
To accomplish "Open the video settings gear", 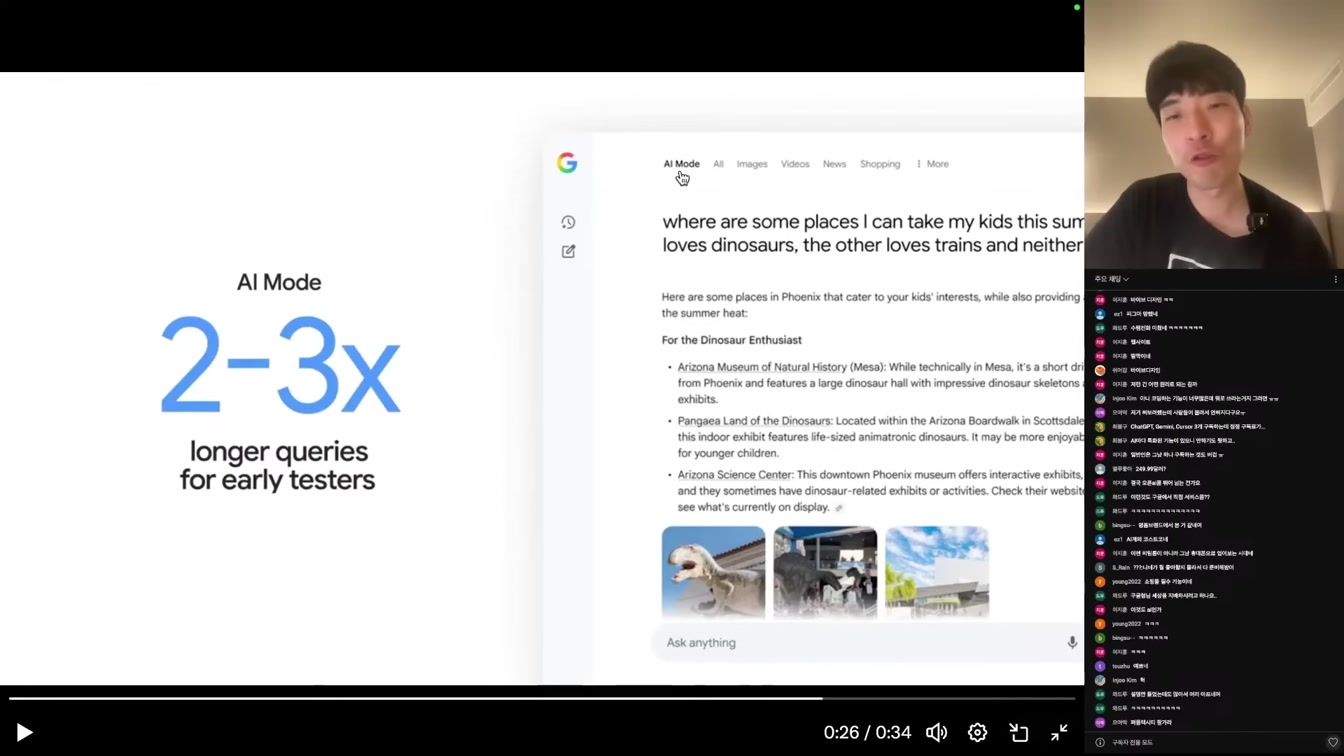I will click(x=978, y=733).
